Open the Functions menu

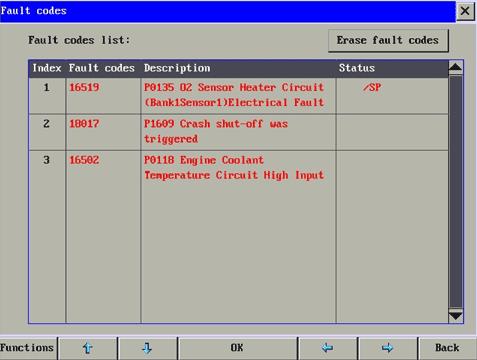click(28, 348)
